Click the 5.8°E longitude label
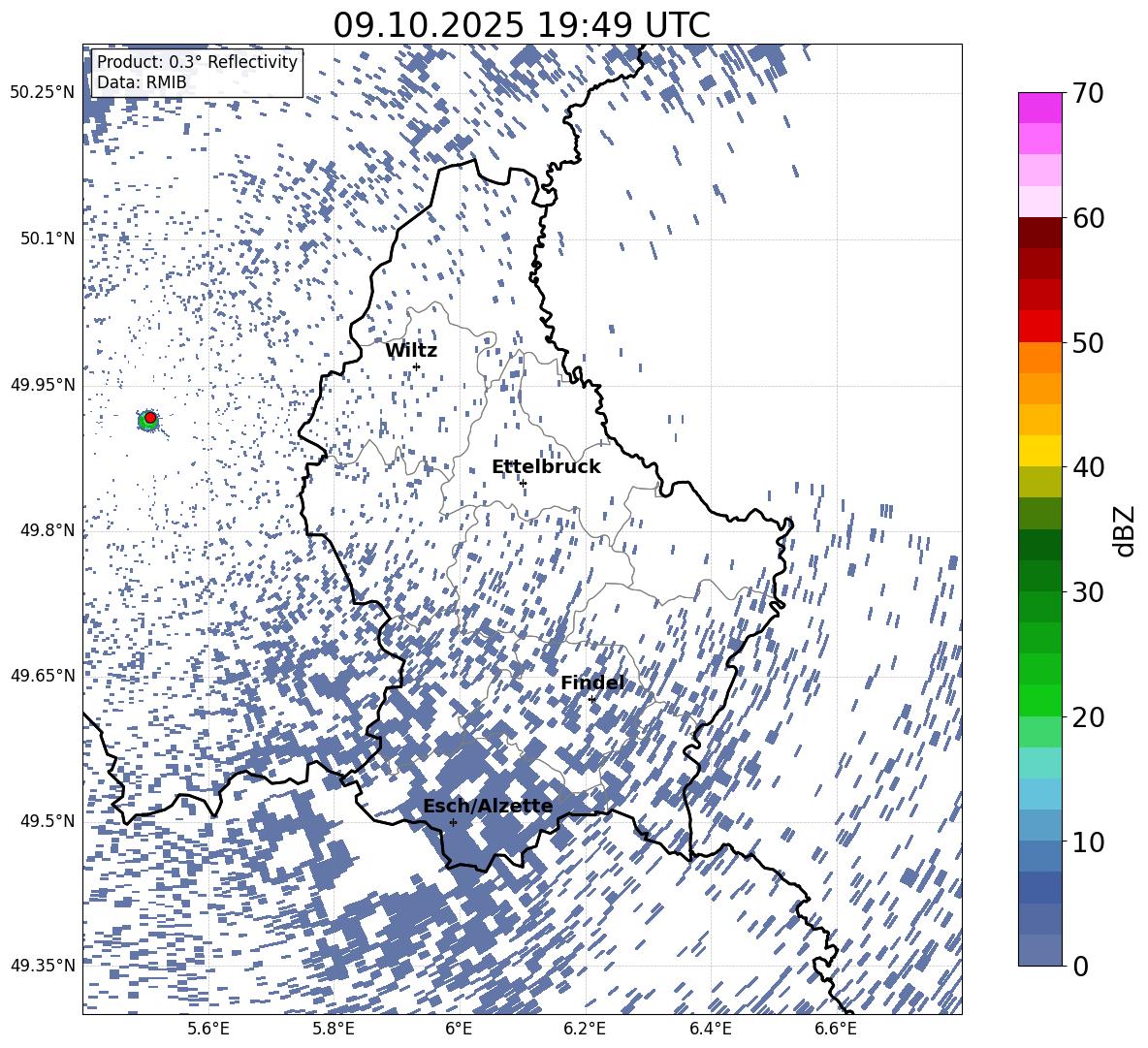 (334, 1029)
